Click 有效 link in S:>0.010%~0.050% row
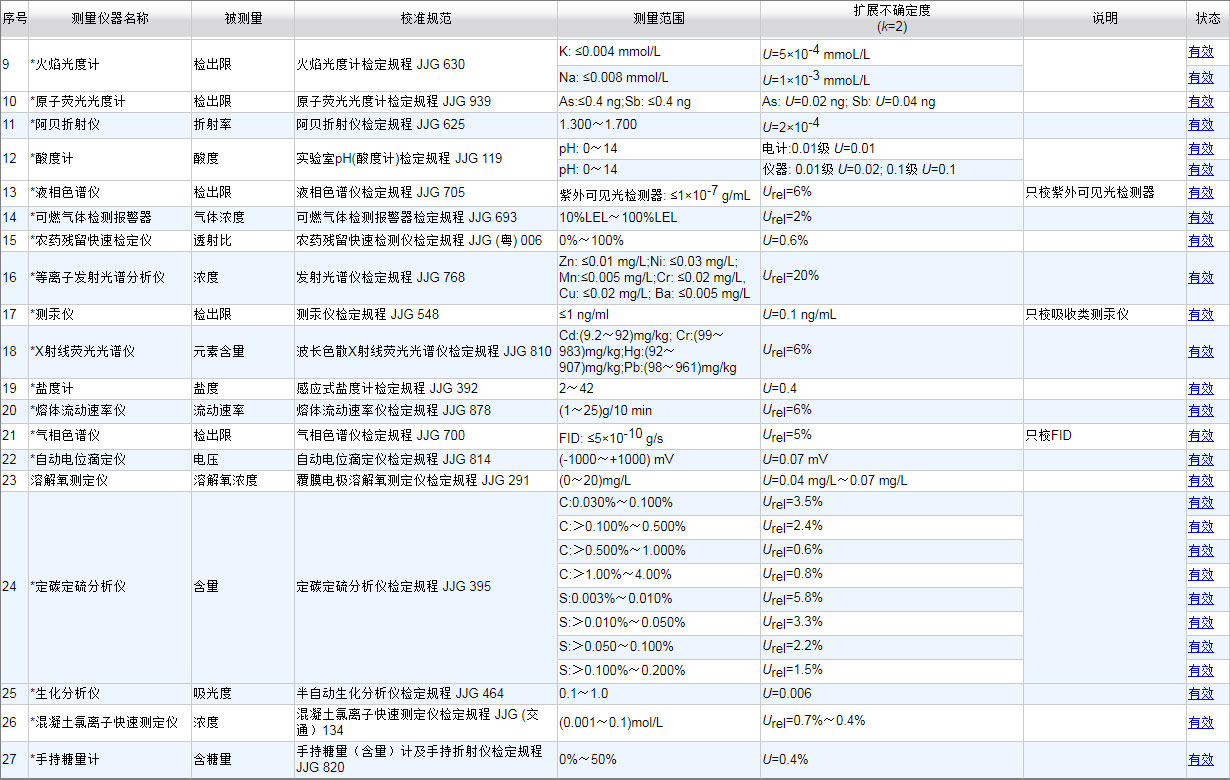 (x=1201, y=622)
